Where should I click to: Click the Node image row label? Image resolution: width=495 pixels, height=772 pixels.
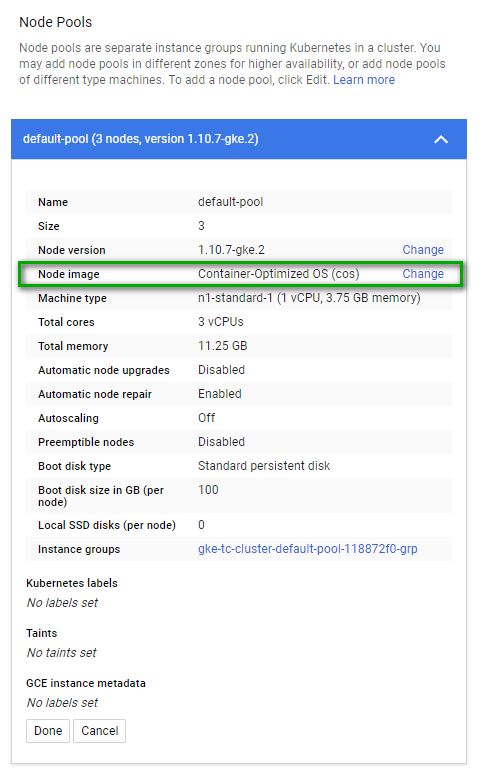pos(68,274)
